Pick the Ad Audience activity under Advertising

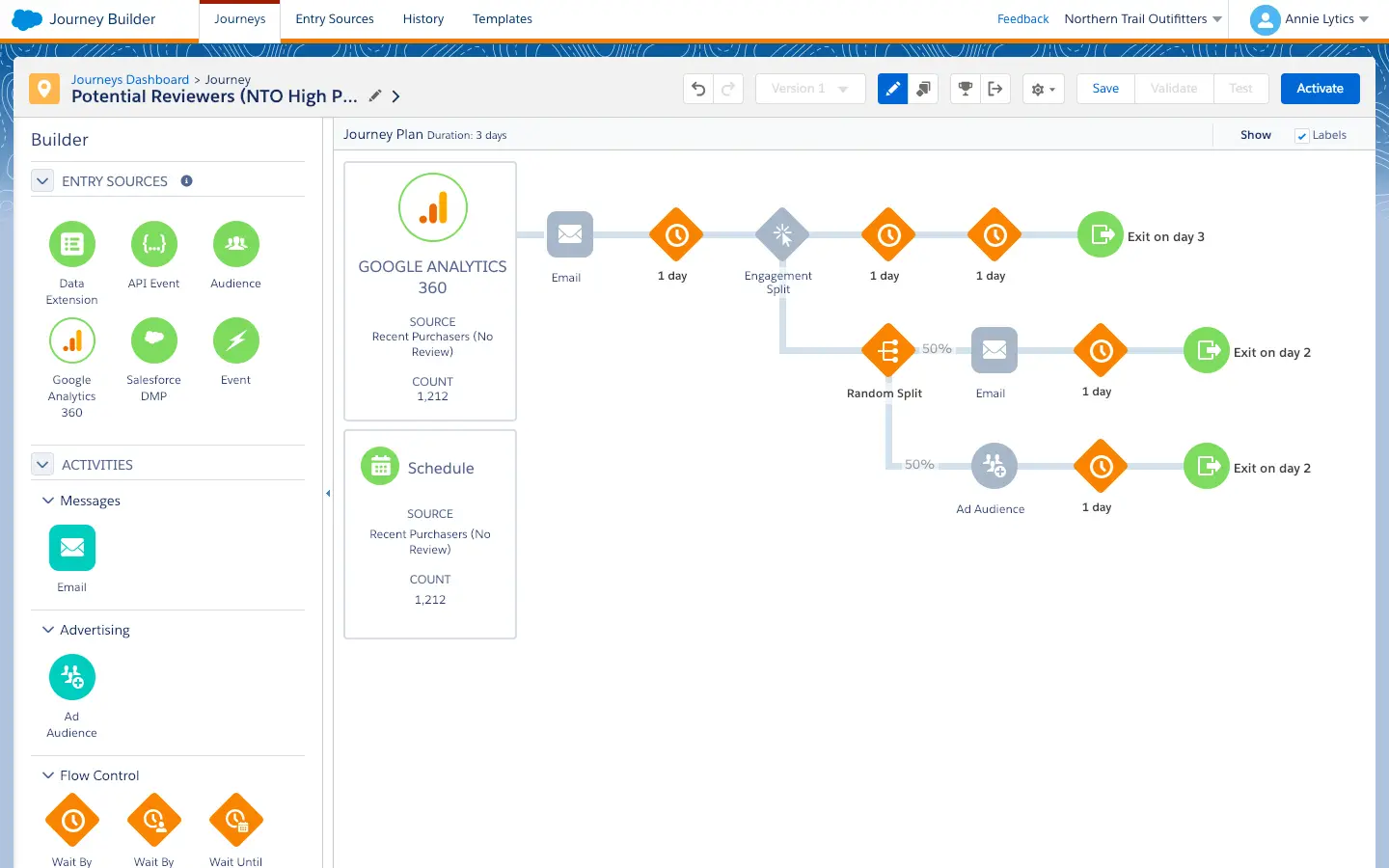pyautogui.click(x=72, y=677)
